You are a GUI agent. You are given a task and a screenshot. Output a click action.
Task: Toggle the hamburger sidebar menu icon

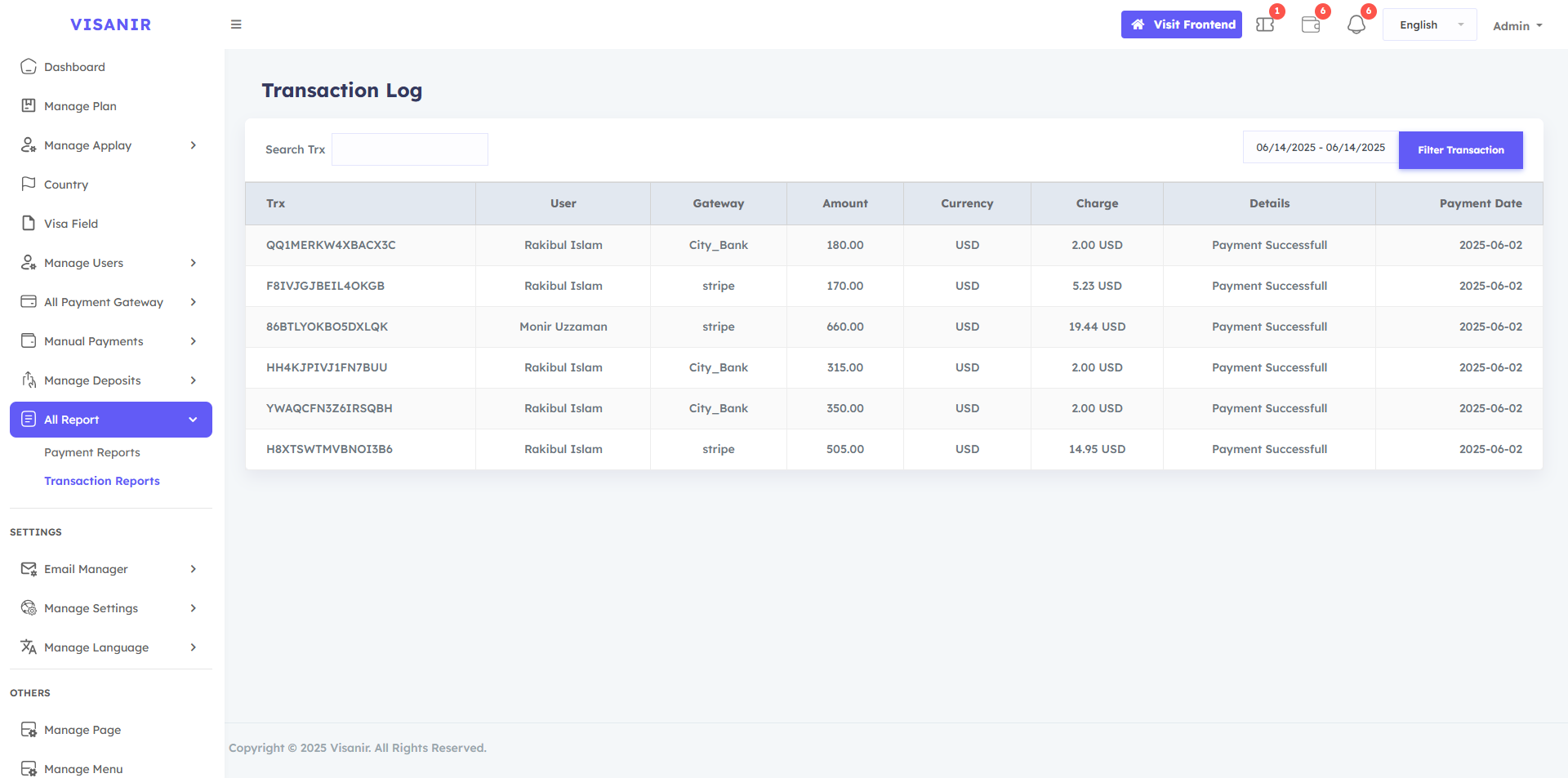click(236, 24)
